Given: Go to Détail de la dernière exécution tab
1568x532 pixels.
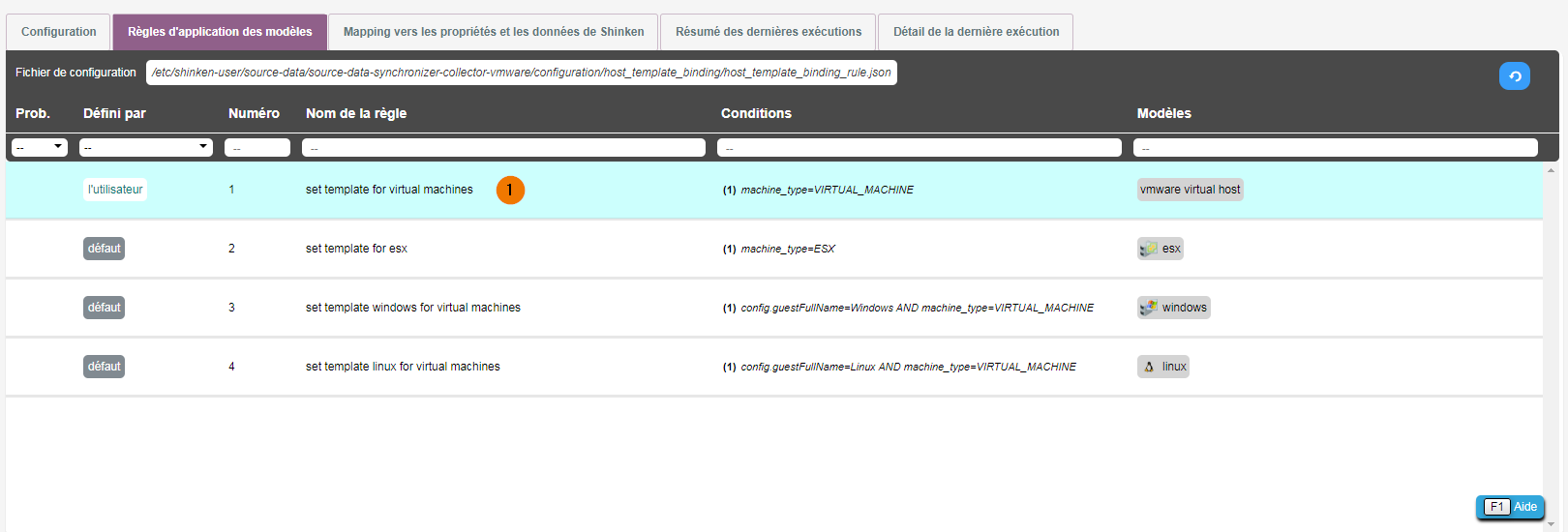Looking at the screenshot, I should pyautogui.click(x=976, y=32).
